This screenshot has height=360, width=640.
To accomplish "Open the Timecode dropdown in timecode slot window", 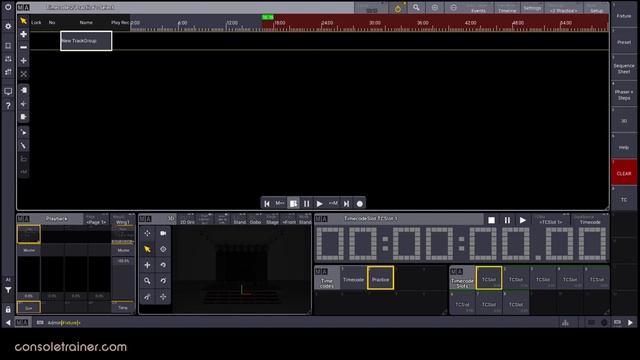I will 590,220.
